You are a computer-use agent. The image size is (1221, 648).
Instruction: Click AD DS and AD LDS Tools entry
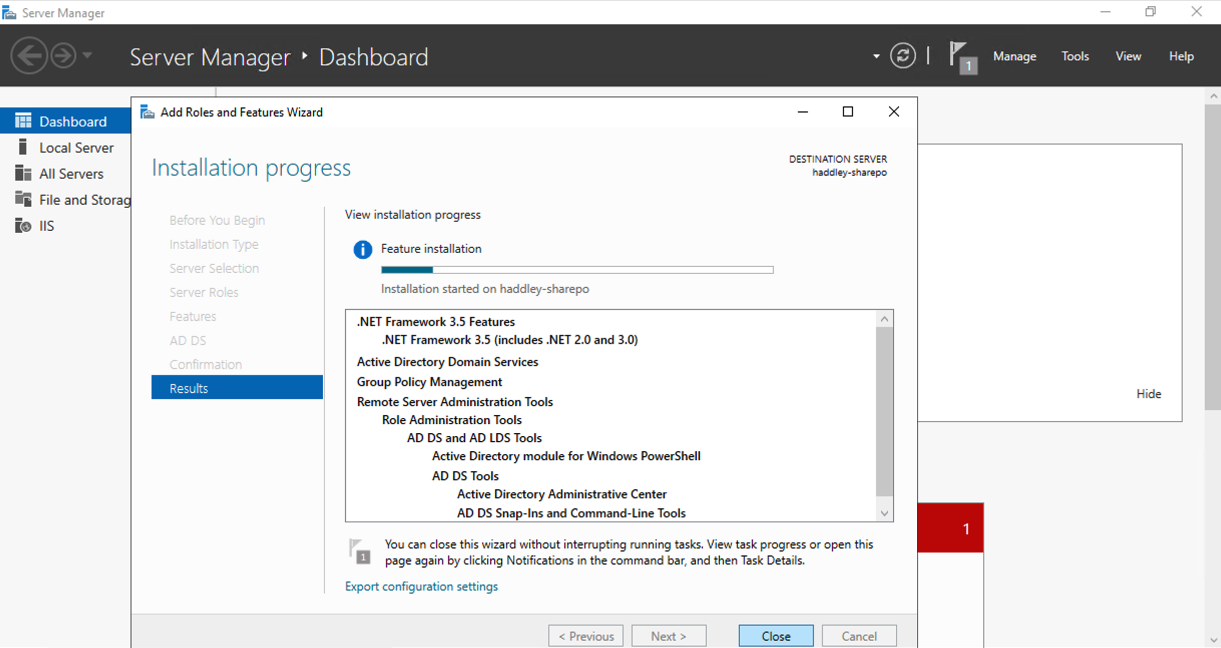click(475, 438)
